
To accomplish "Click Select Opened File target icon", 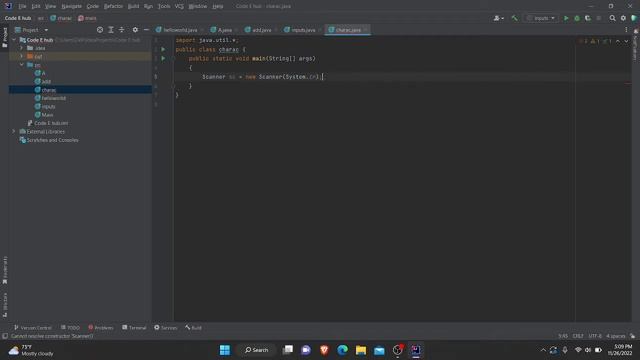I will tap(100, 30).
